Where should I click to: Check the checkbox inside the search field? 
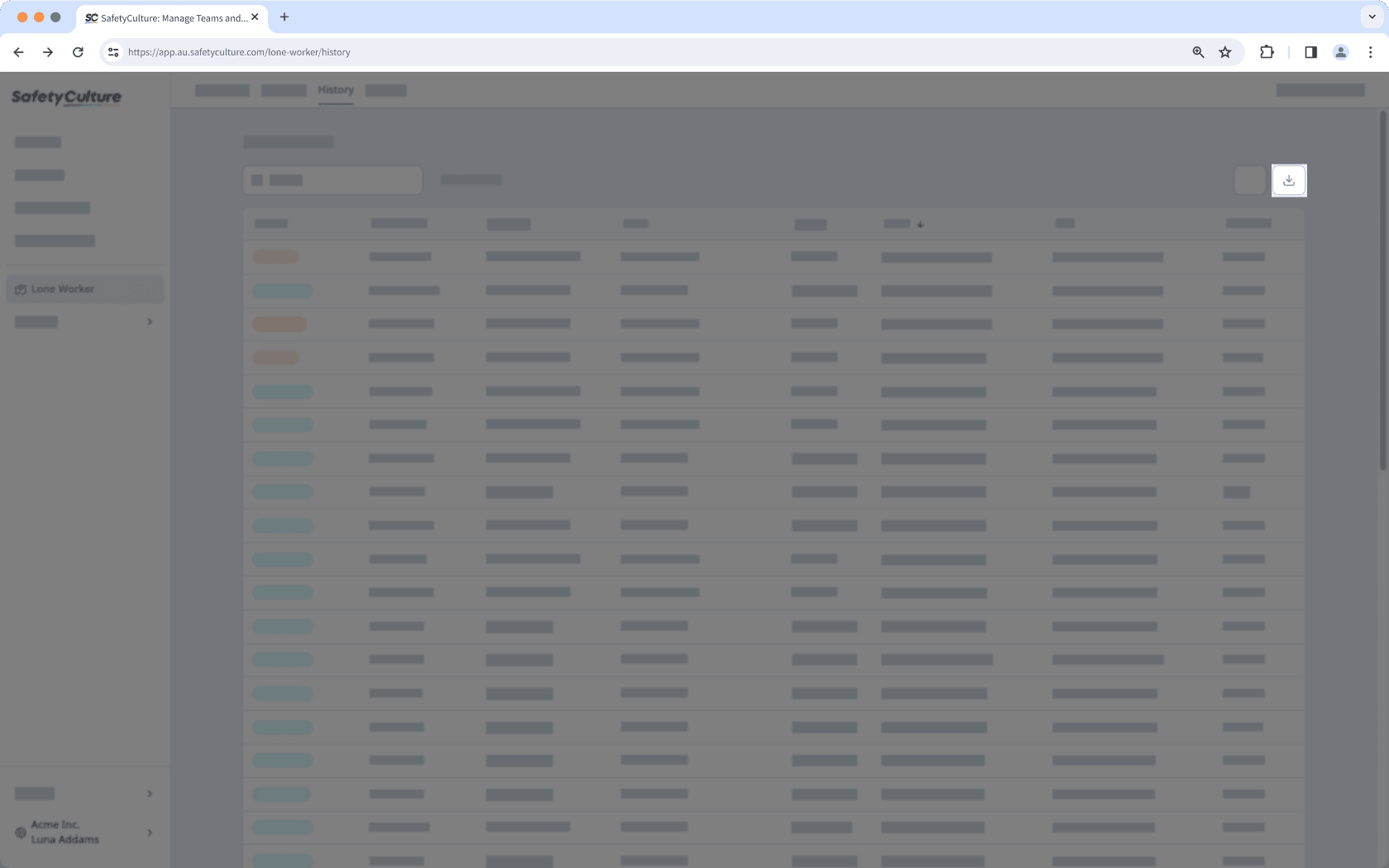pos(257,179)
